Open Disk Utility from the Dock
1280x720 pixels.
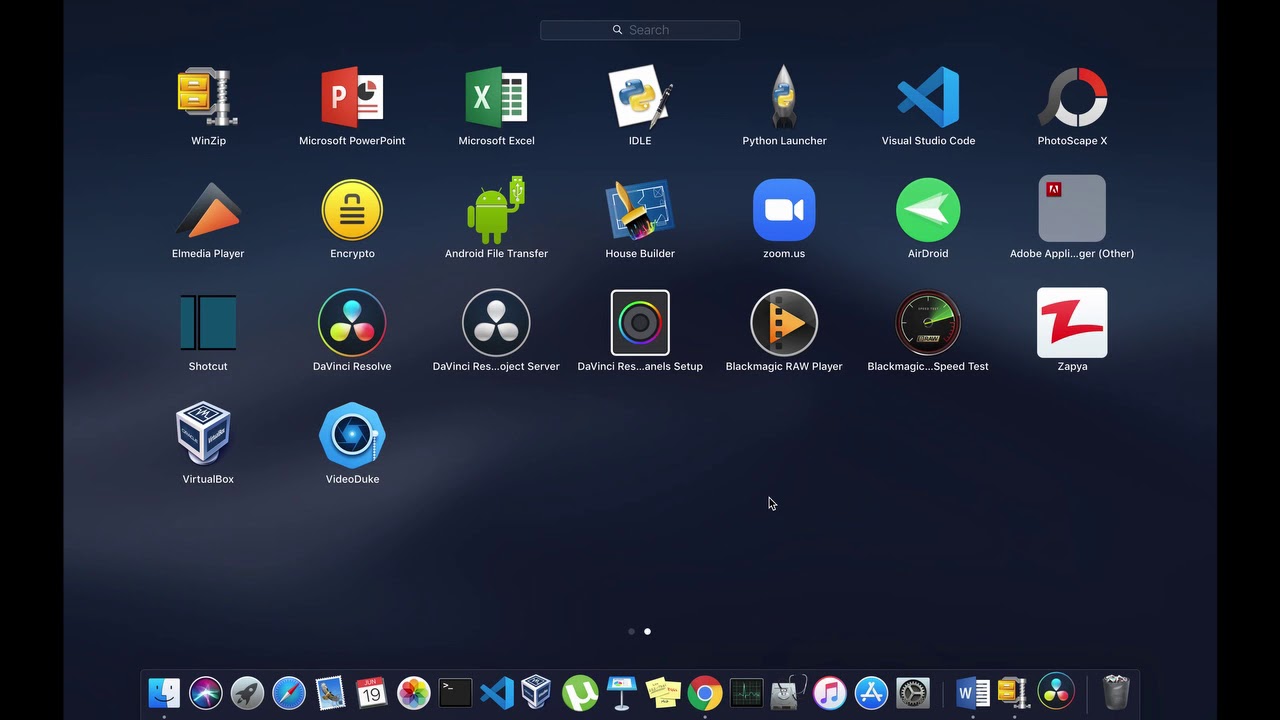point(788,693)
